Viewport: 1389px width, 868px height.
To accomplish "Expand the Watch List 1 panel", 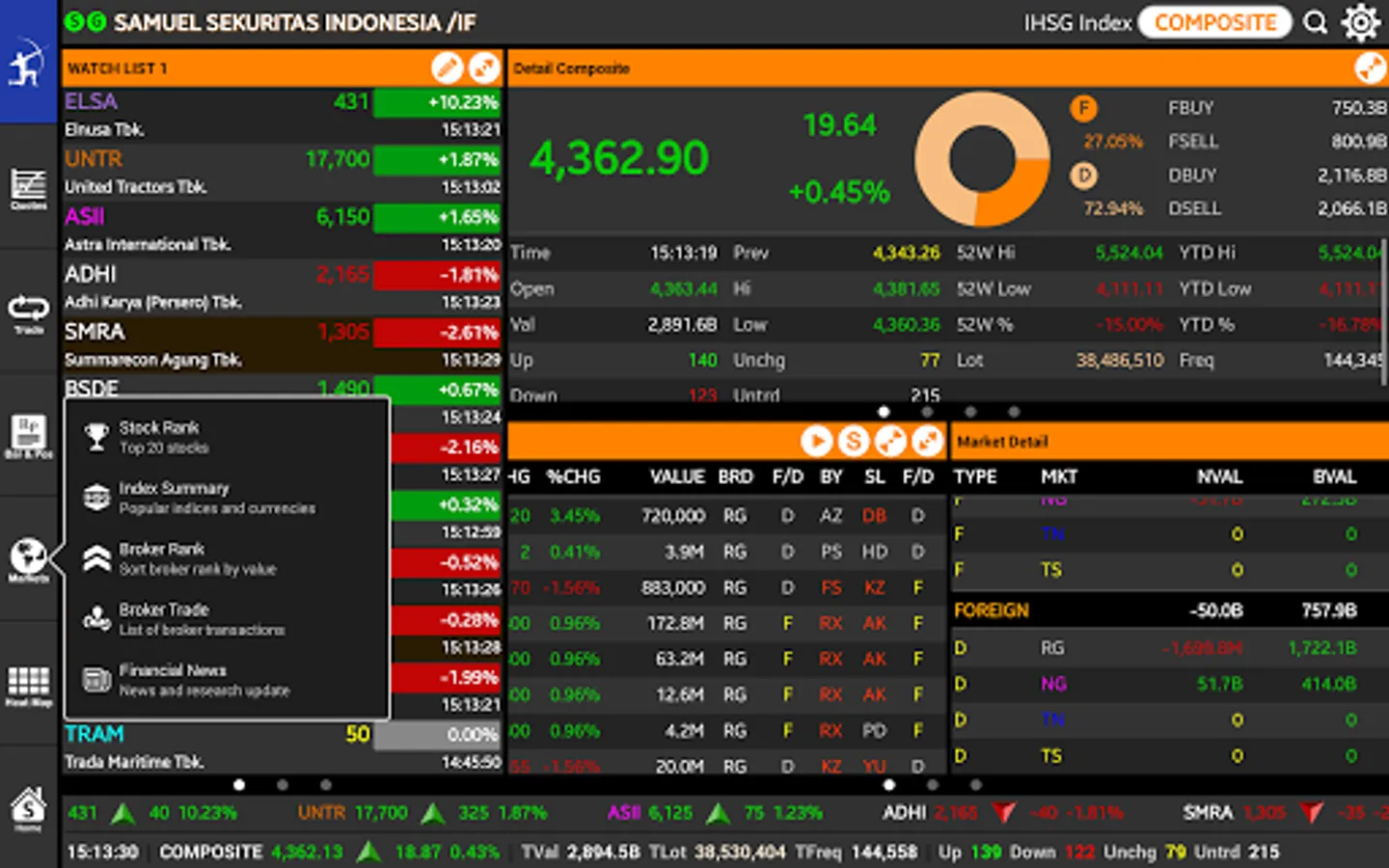I will coord(484,68).
